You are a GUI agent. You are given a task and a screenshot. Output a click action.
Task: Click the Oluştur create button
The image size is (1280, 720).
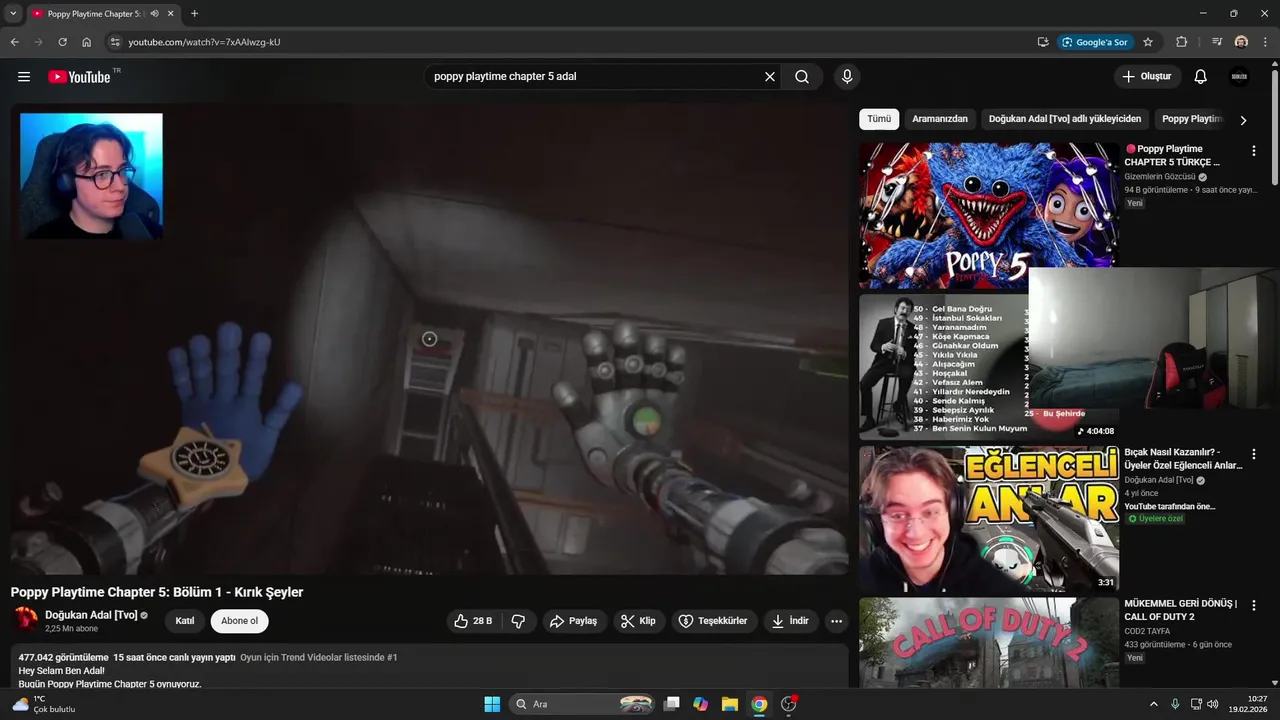coord(1147,77)
